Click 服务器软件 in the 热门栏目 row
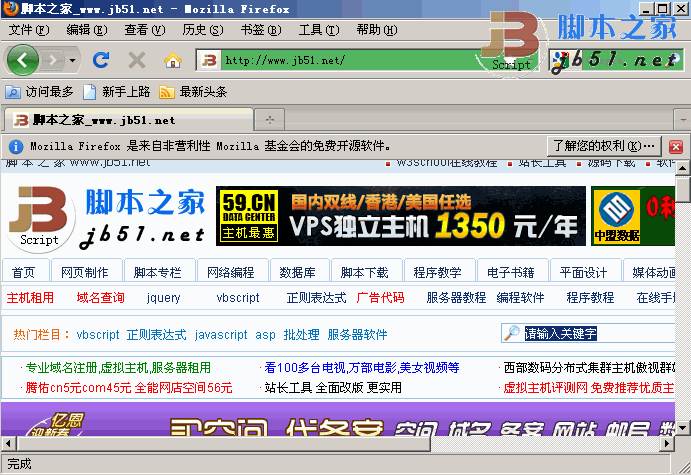Image resolution: width=691 pixels, height=475 pixels. click(x=357, y=335)
